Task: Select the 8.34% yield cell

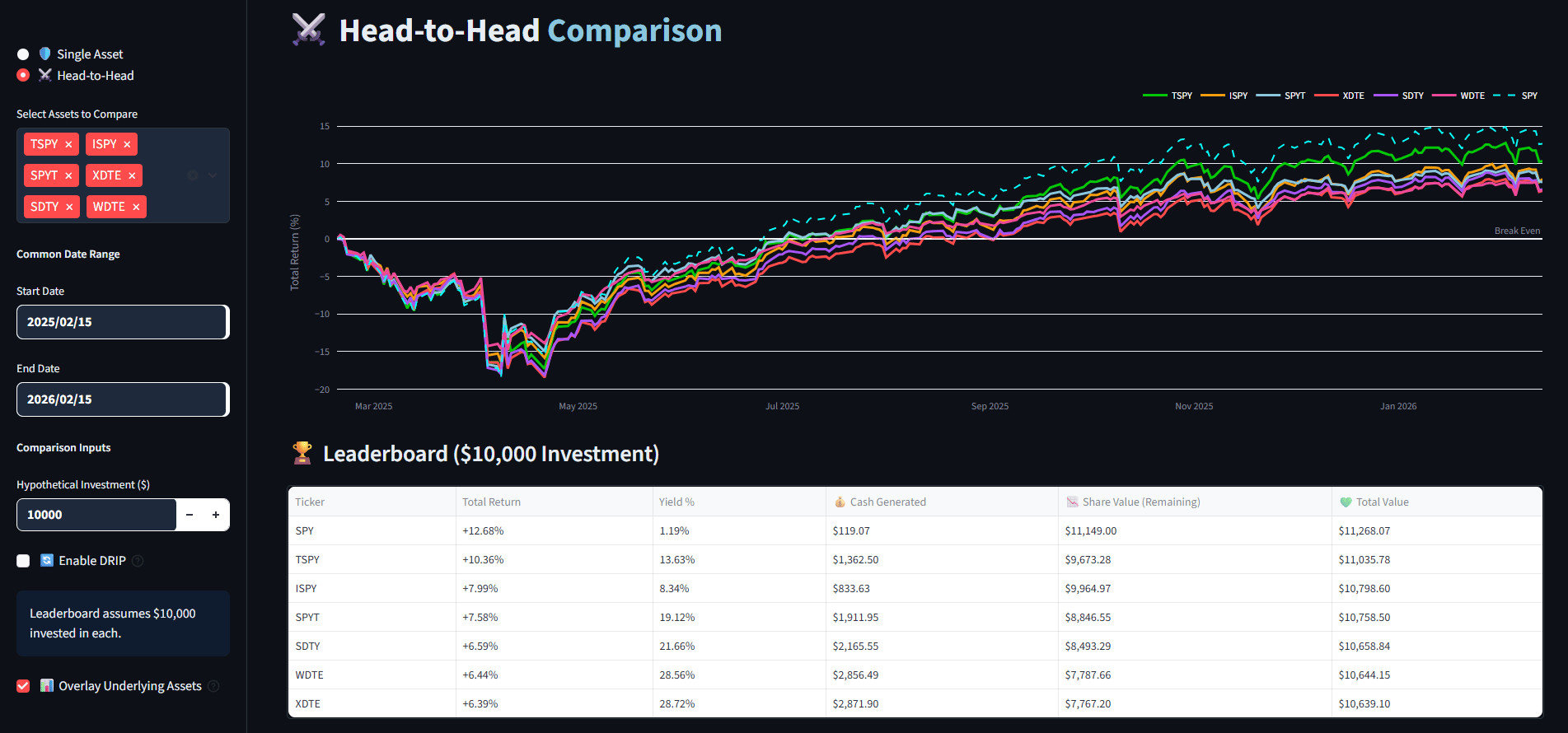Action: 739,588
